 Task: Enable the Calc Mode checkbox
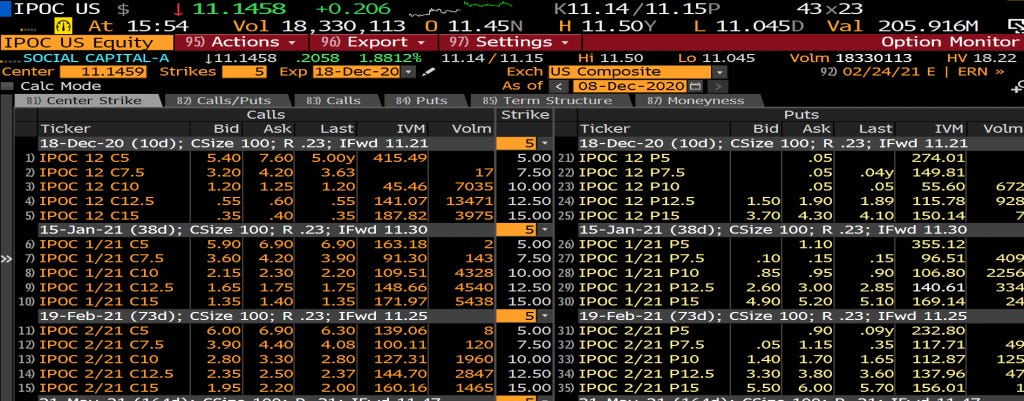[7, 86]
